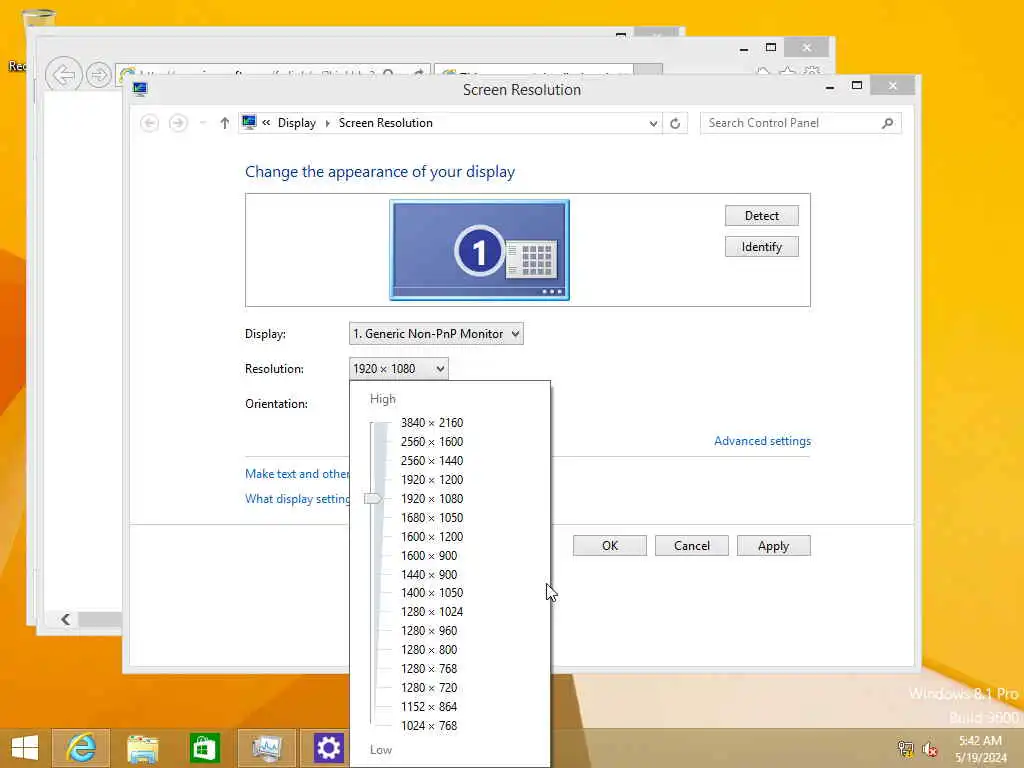Choose 3840 × 2160 resolution
This screenshot has height=768, width=1024.
pos(432,423)
